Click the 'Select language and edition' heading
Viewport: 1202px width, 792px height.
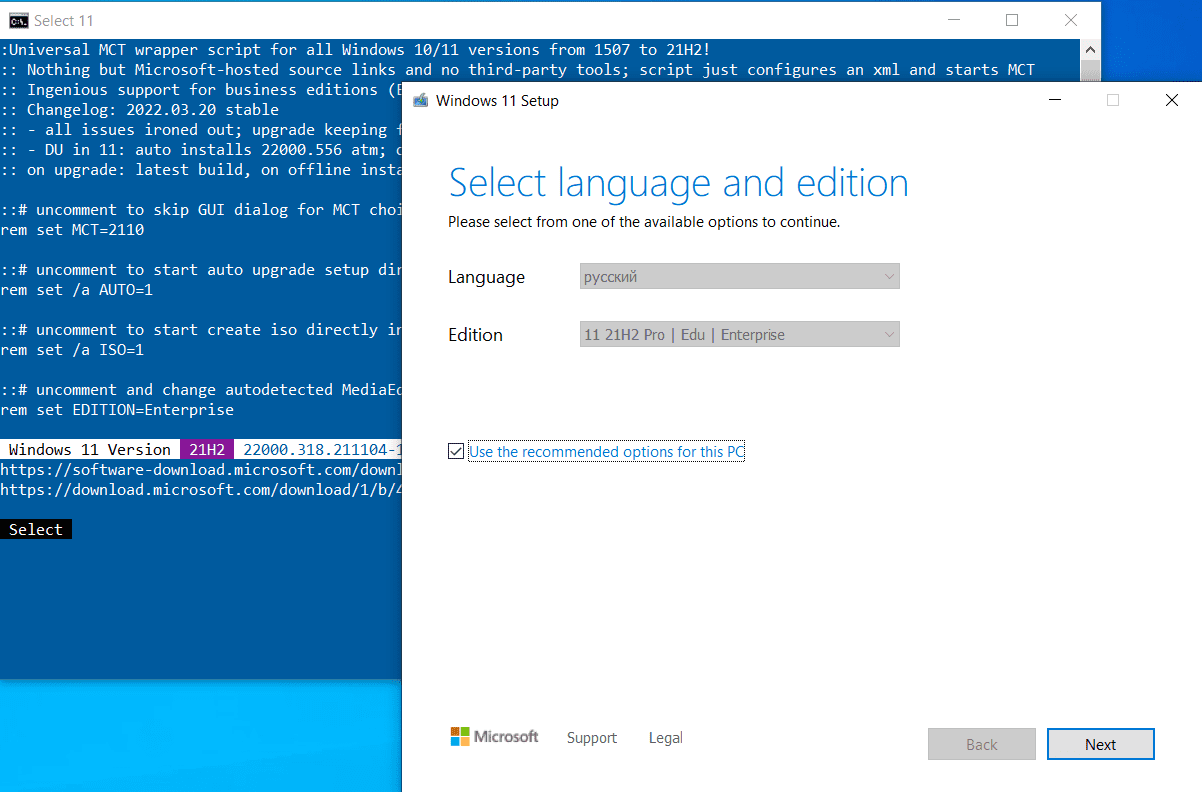(x=678, y=183)
